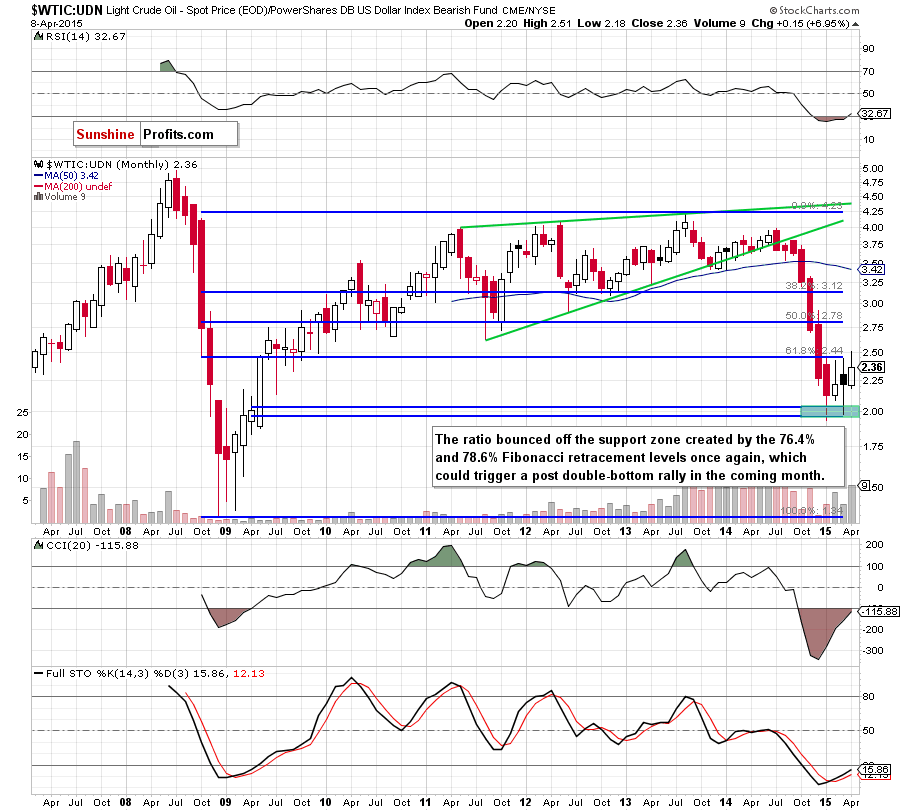Click the small indicator icon before CCI(20)
900x811 pixels.
(38, 545)
